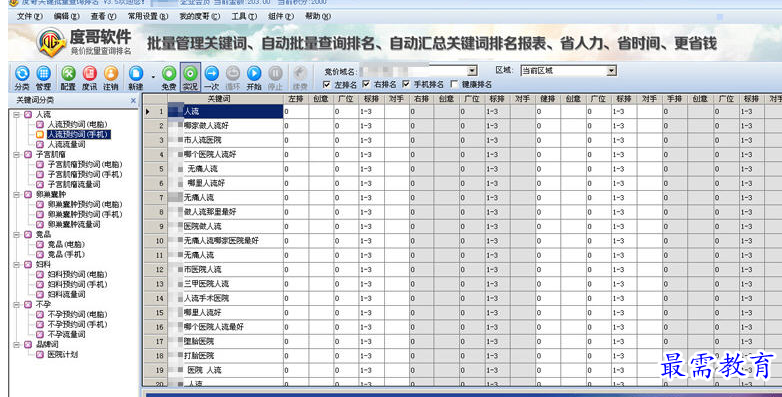Click the icon beside 妇科流量词
Screen dimensions: 782x397
pyautogui.click(x=40, y=294)
